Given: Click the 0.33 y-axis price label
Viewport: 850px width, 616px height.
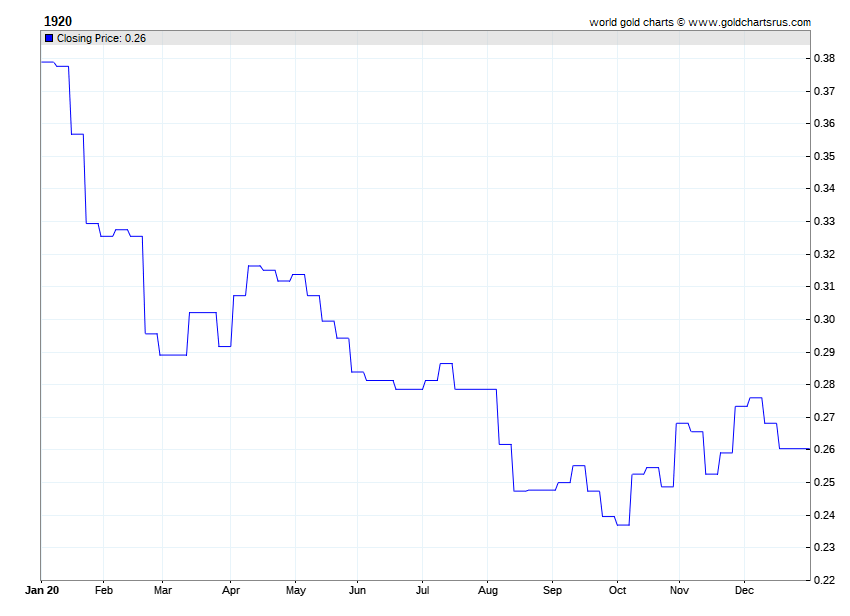Looking at the screenshot, I should (x=824, y=222).
